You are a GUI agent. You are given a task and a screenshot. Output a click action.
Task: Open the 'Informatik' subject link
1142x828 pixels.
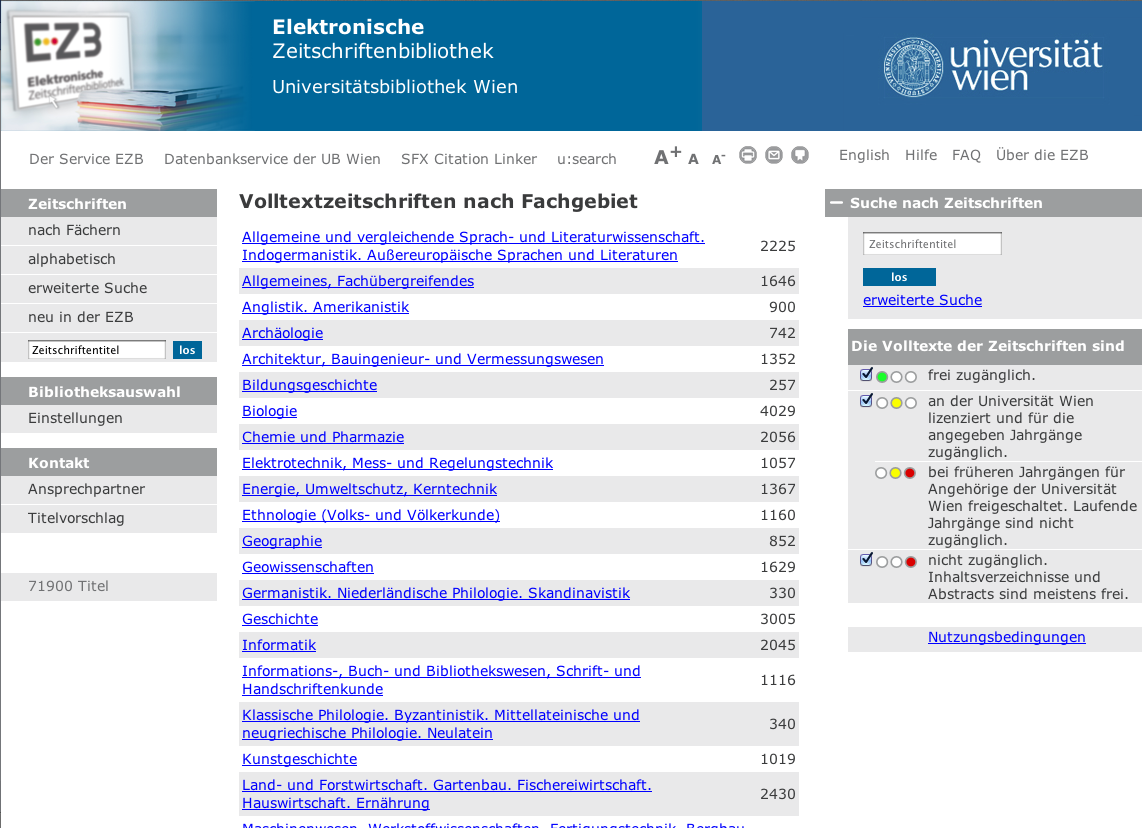click(279, 645)
